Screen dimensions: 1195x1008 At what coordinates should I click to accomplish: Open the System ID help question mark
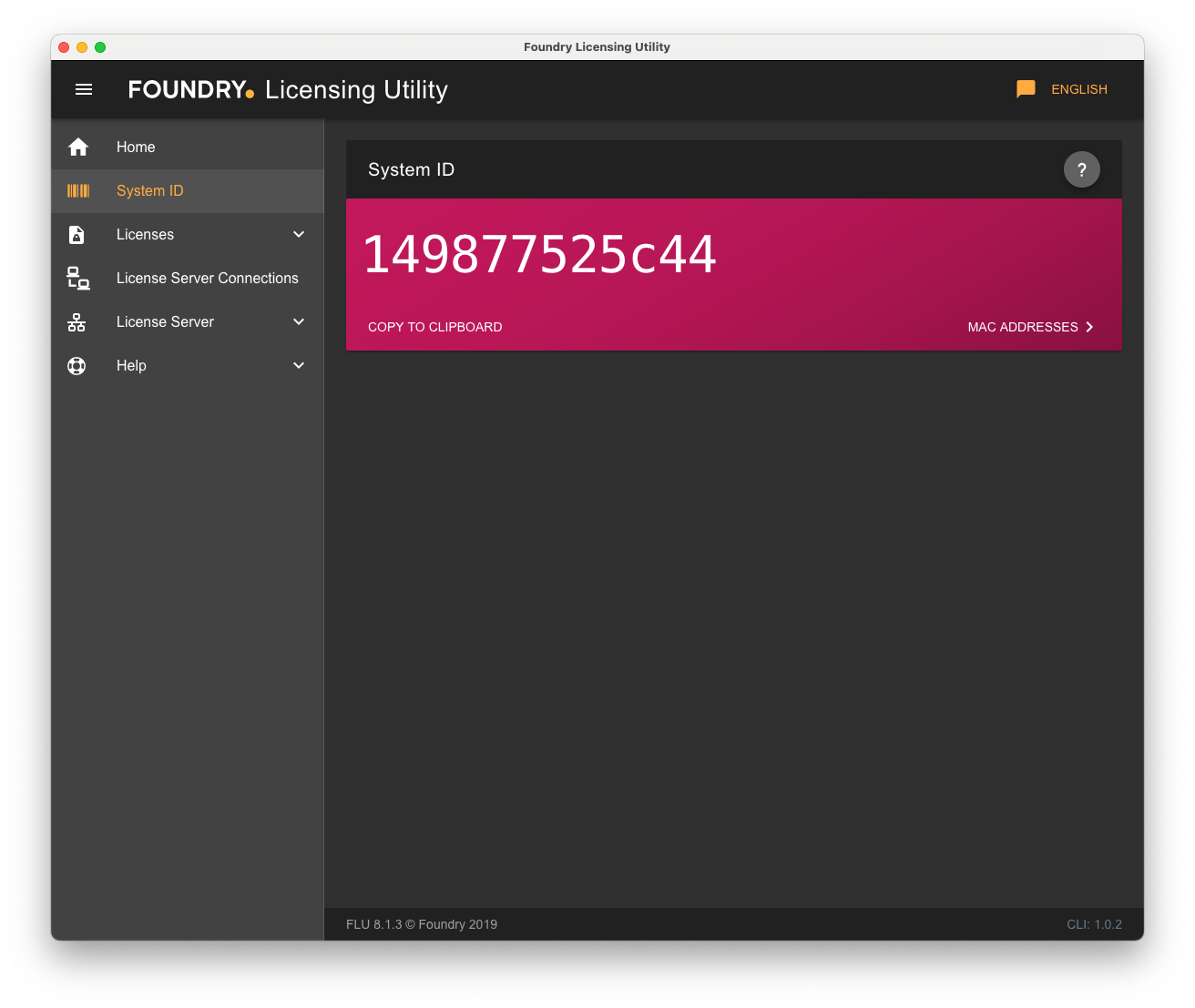[x=1081, y=169]
